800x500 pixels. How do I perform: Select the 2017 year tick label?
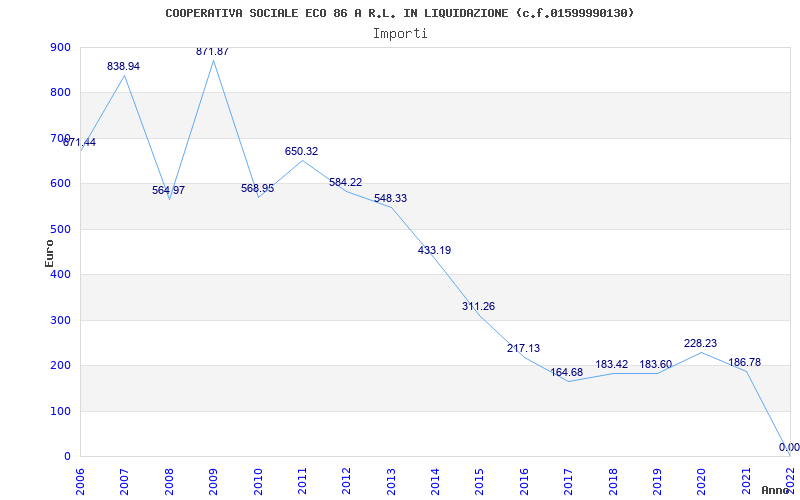pyautogui.click(x=568, y=478)
